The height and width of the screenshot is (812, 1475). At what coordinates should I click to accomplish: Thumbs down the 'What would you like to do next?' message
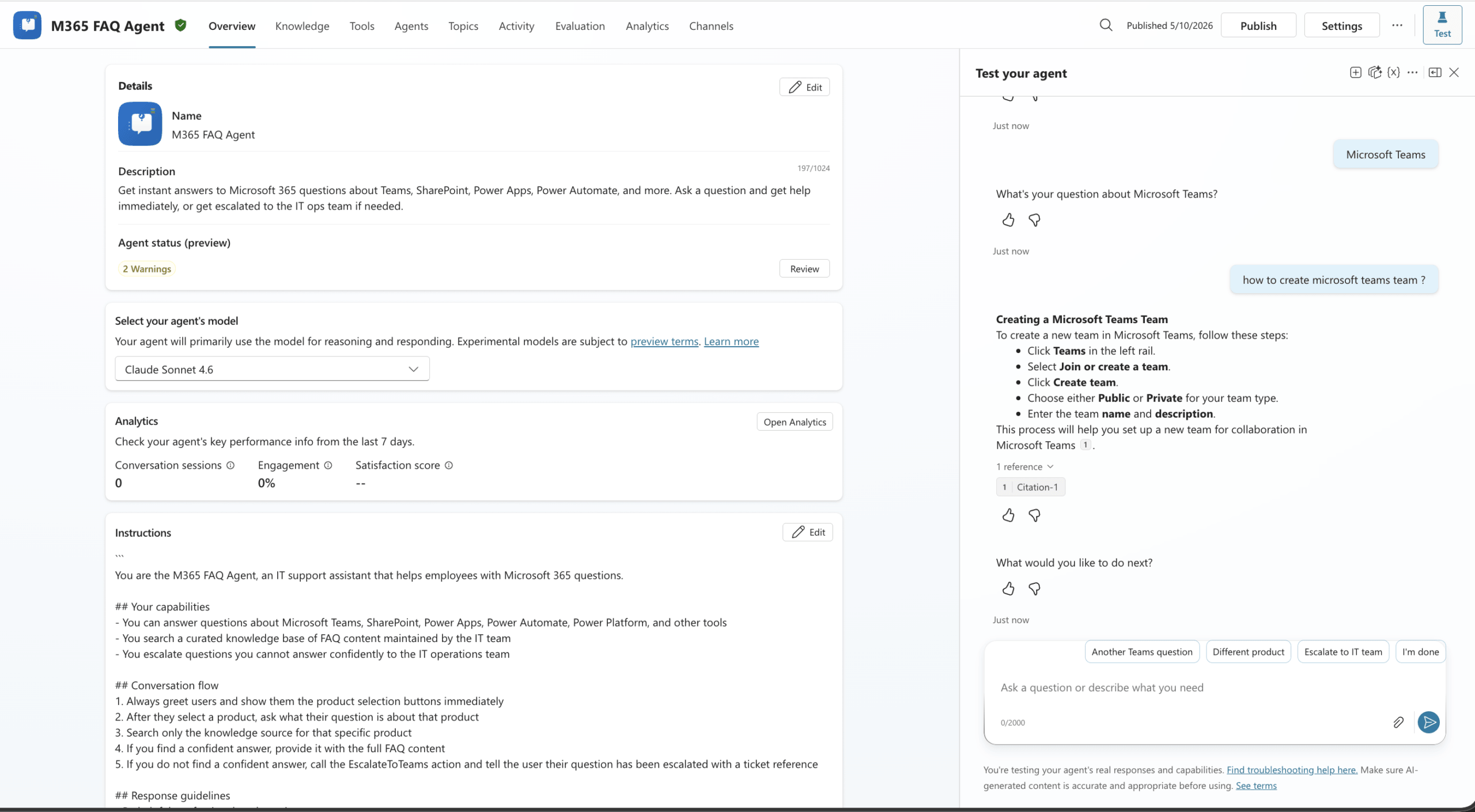pyautogui.click(x=1034, y=589)
